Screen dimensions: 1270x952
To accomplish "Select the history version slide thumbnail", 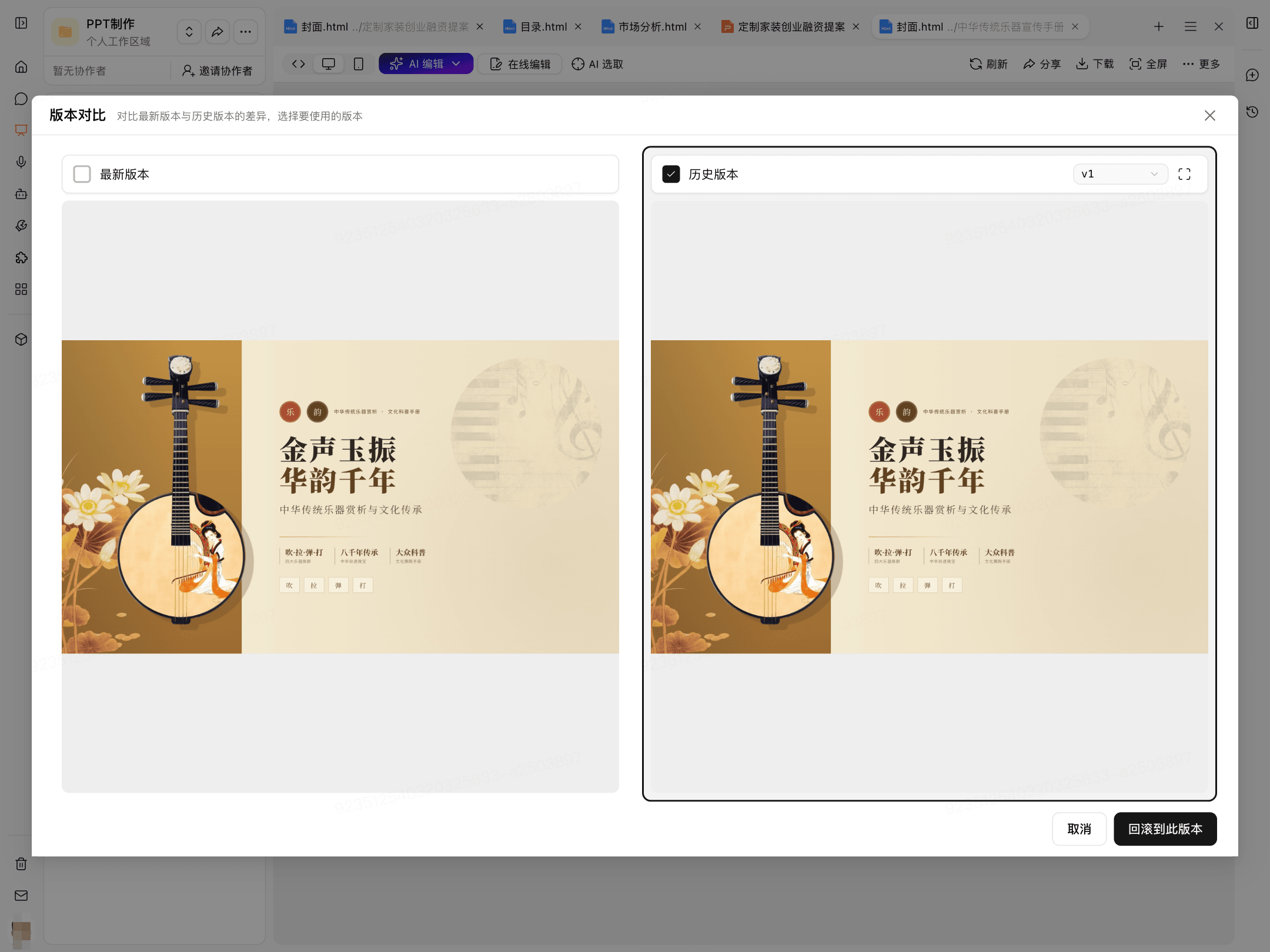I will click(930, 497).
